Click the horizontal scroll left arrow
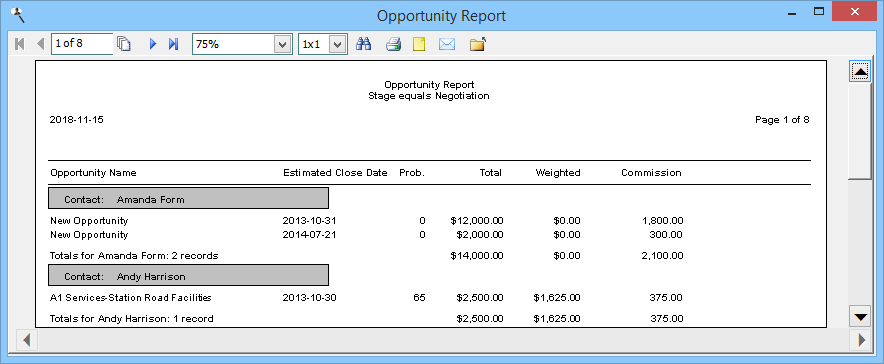 point(26,340)
